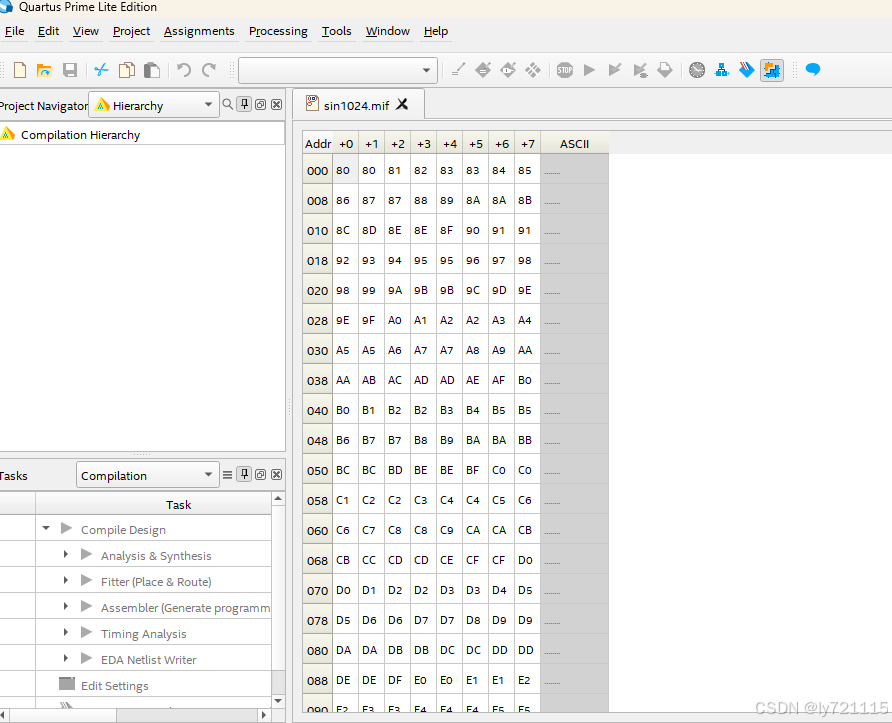The height and width of the screenshot is (723, 892).
Task: Click the ASCII column header
Action: tap(575, 143)
